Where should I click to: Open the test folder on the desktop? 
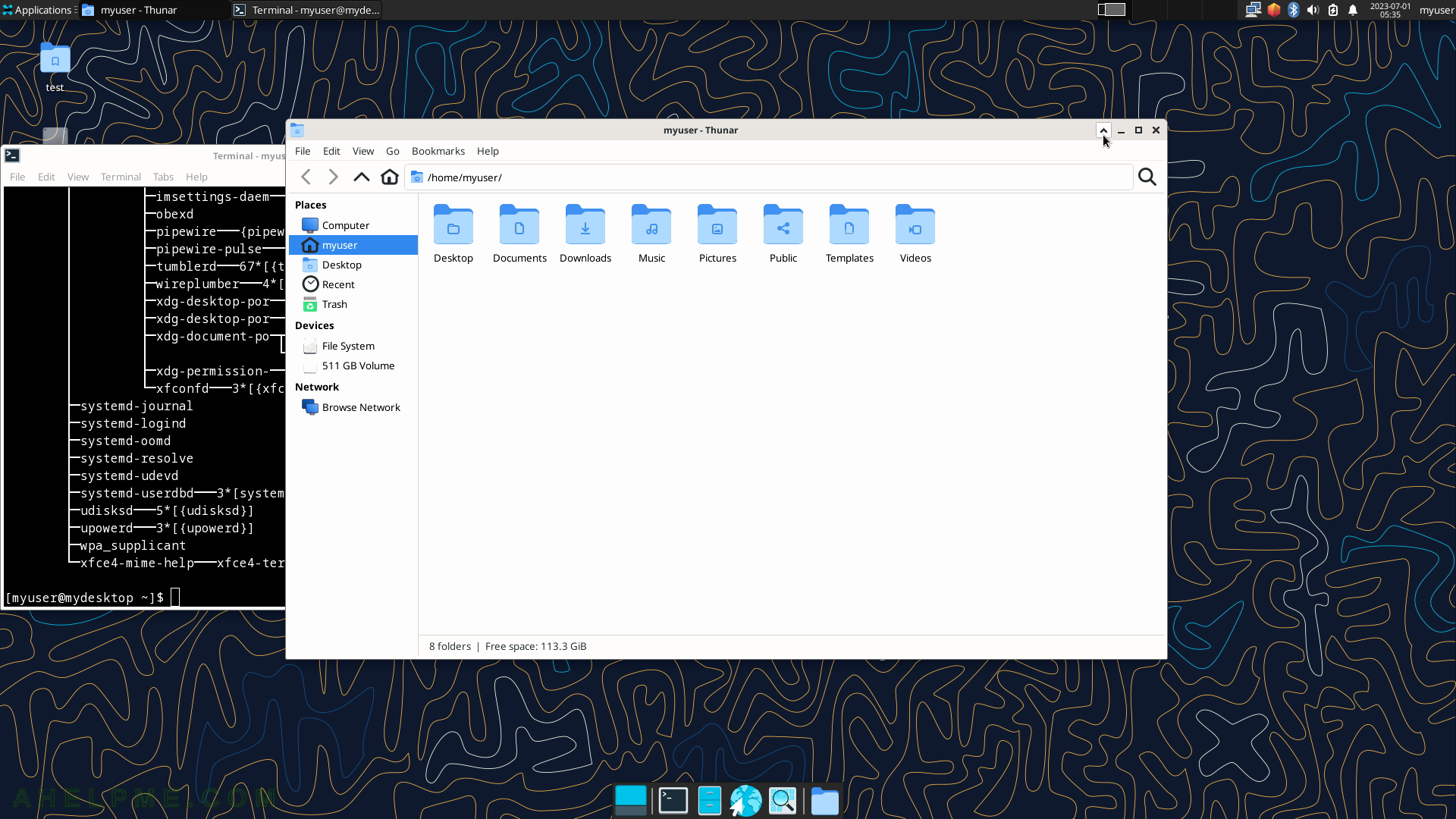pyautogui.click(x=55, y=67)
